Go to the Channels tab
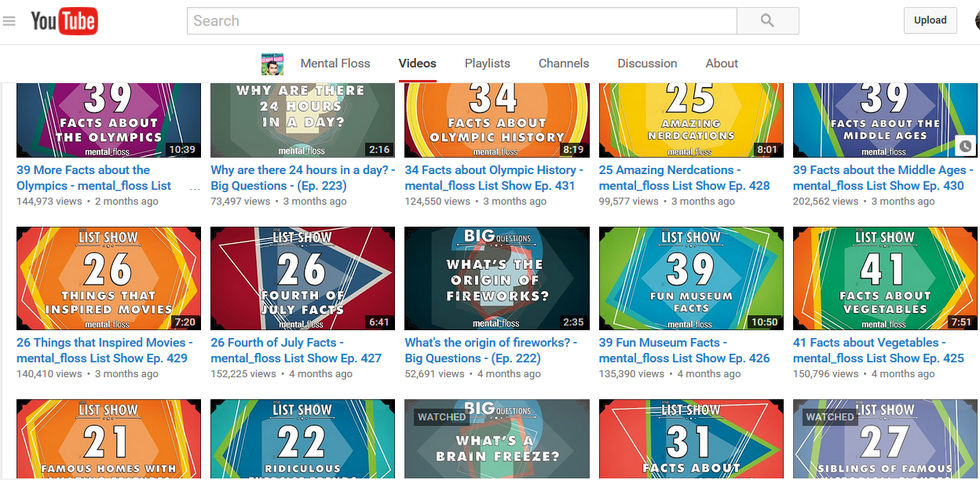The image size is (980, 480). [x=563, y=64]
